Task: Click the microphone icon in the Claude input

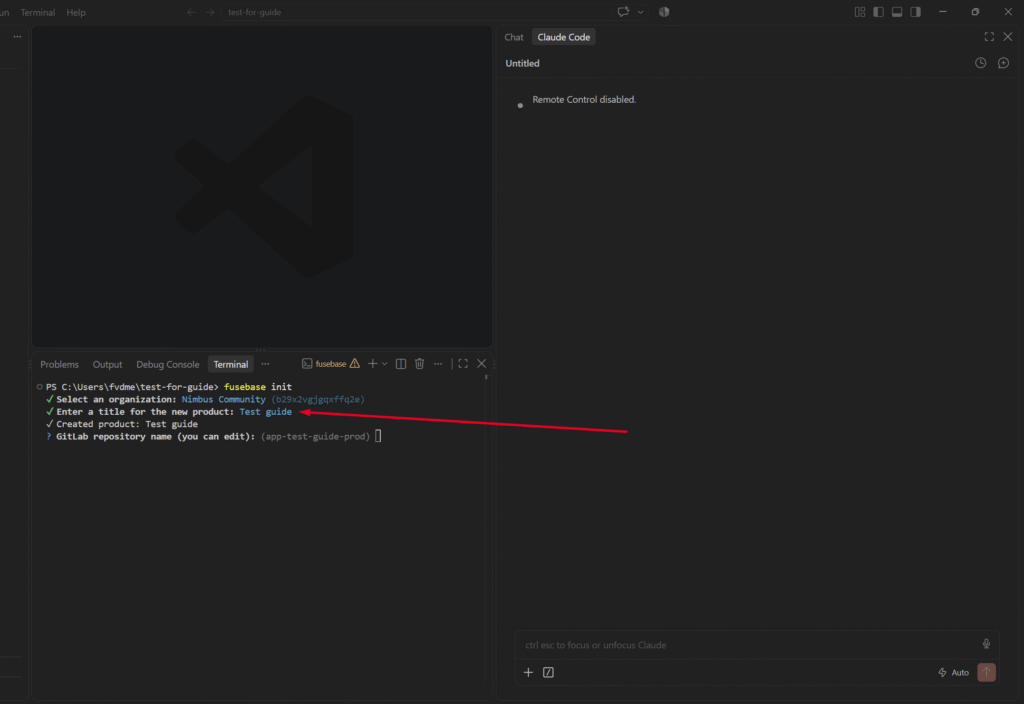Action: tap(986, 644)
